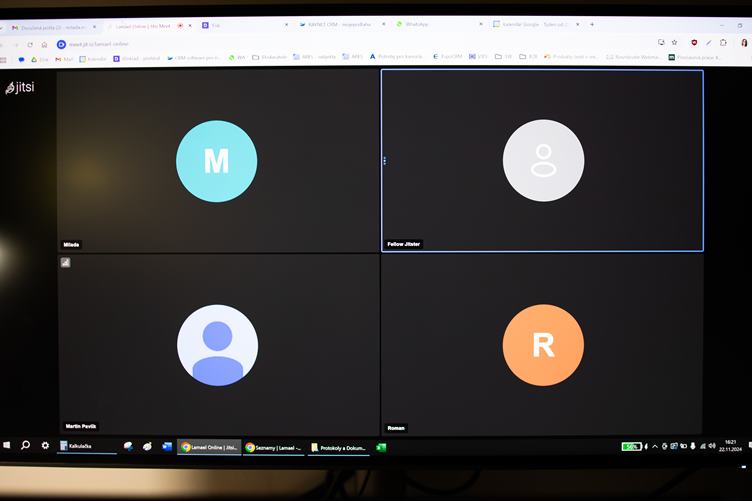Image resolution: width=752 pixels, height=501 pixels.
Task: Open Excel from the taskbar
Action: tap(381, 447)
